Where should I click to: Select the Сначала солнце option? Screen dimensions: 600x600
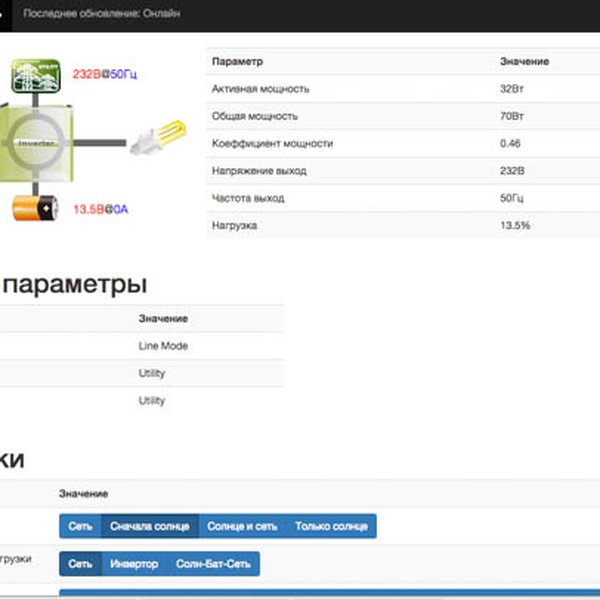coord(149,526)
